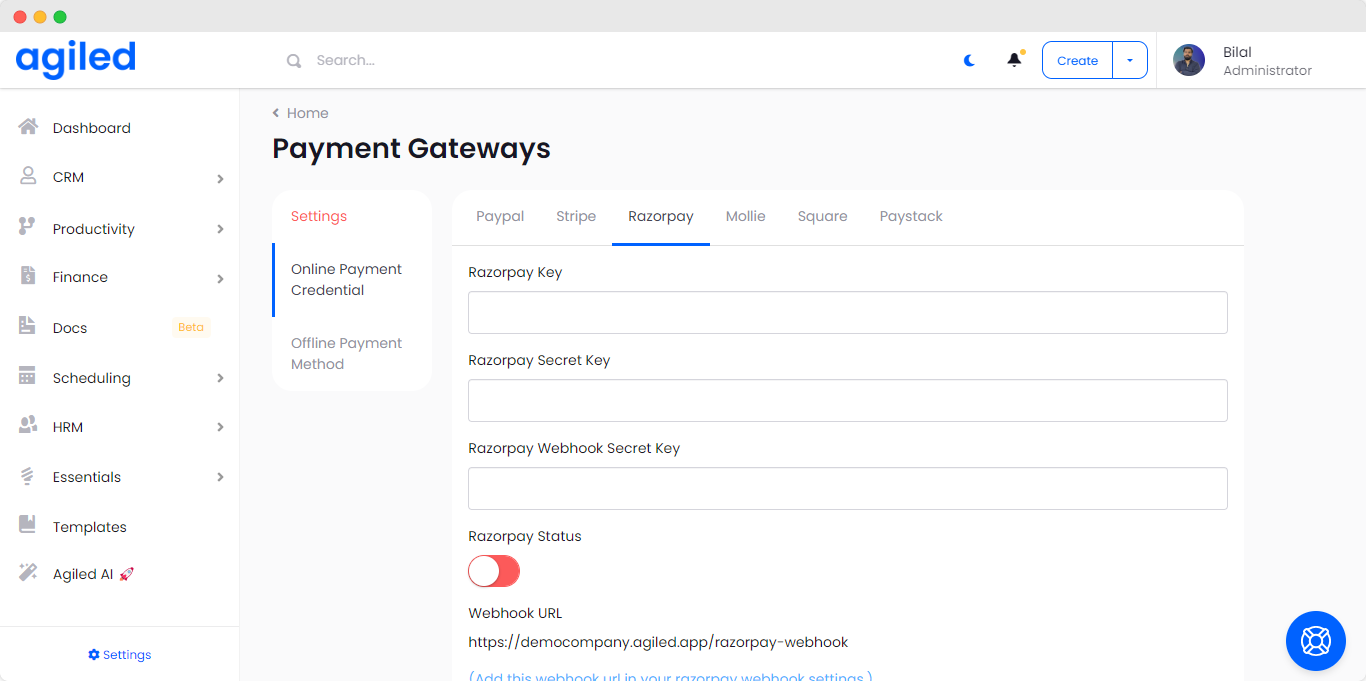Screen dimensions: 1366x681
Task: Focus the Razorpay Secret Key field
Action: pyautogui.click(x=847, y=400)
